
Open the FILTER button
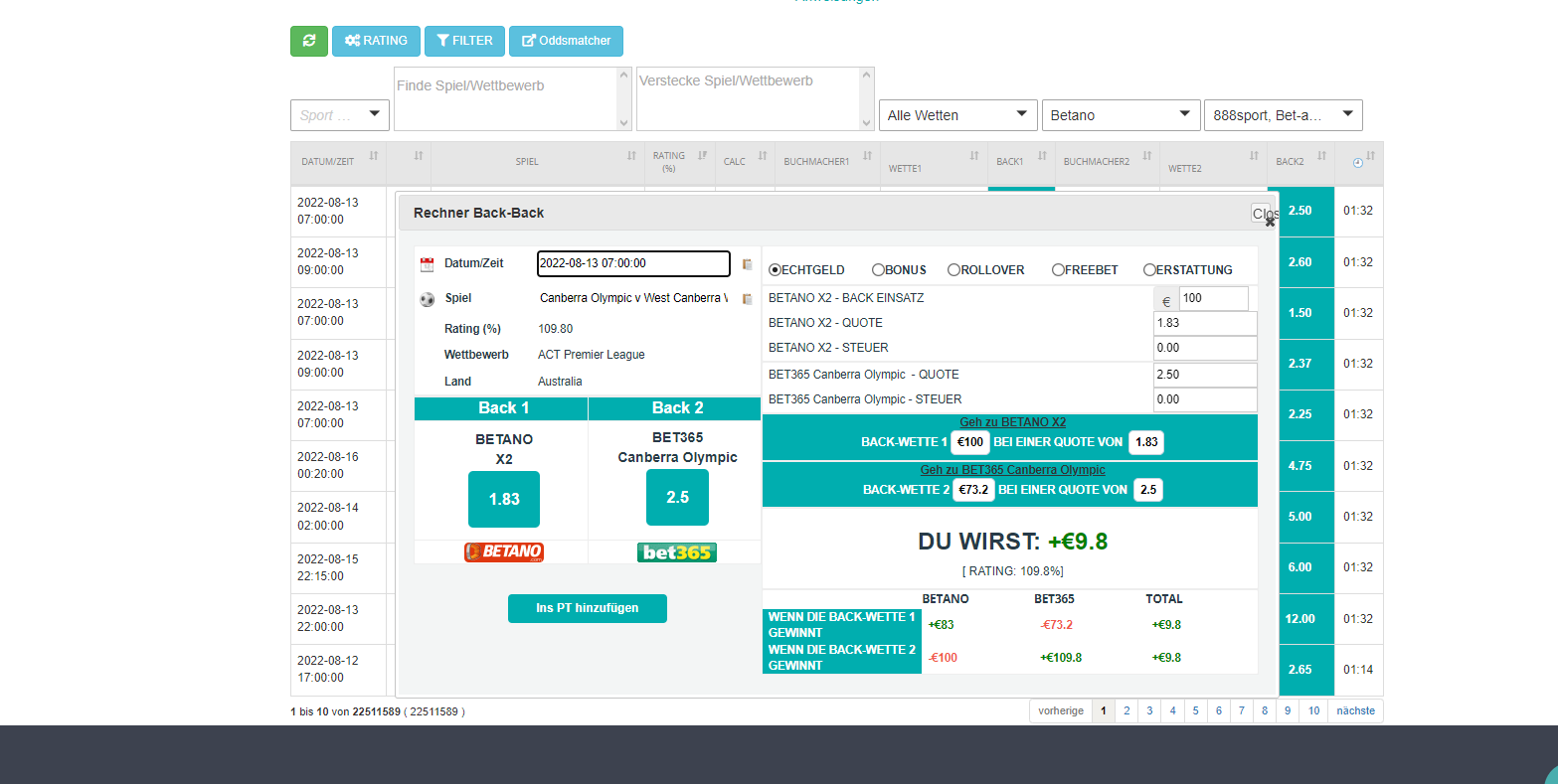point(464,41)
